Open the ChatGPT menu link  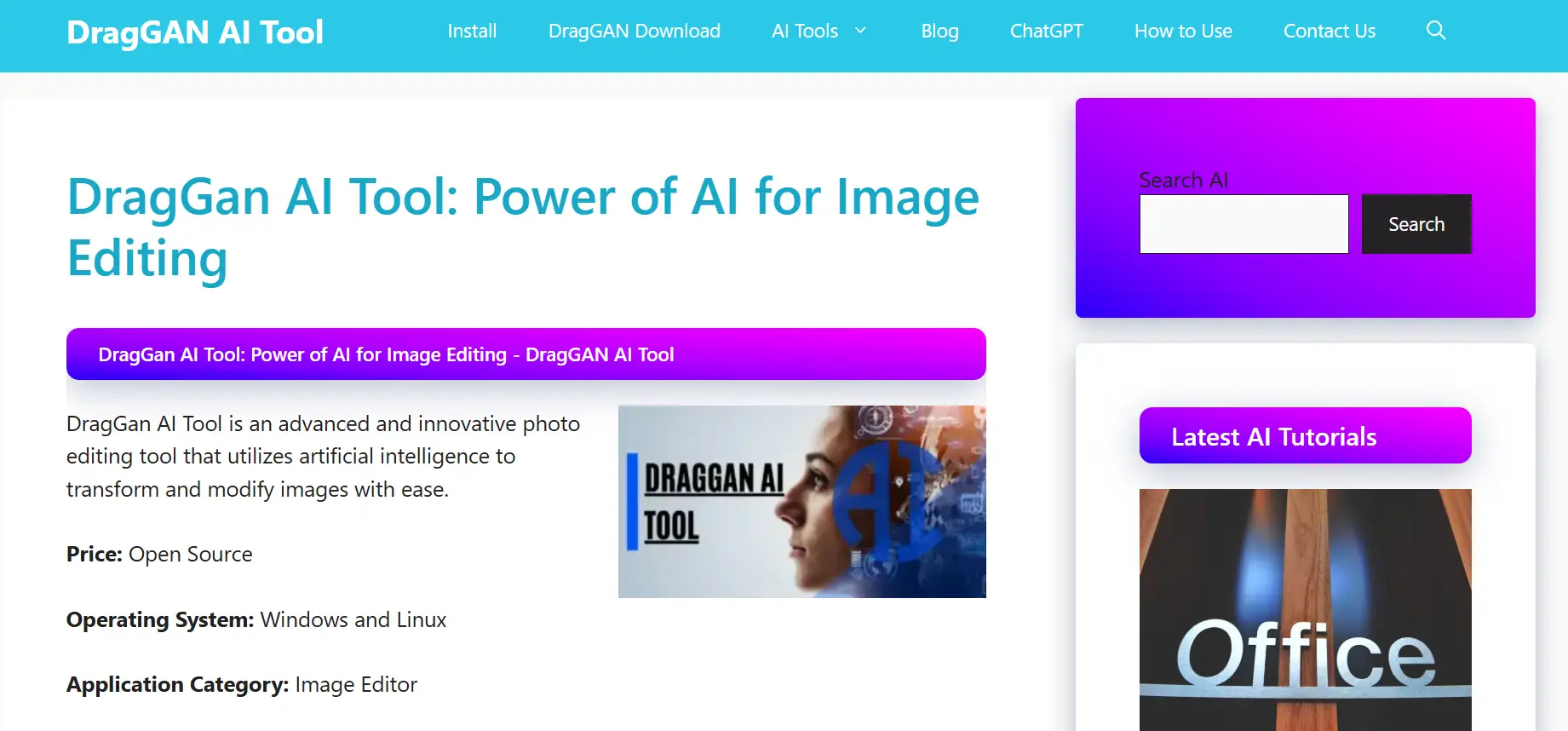(1046, 31)
